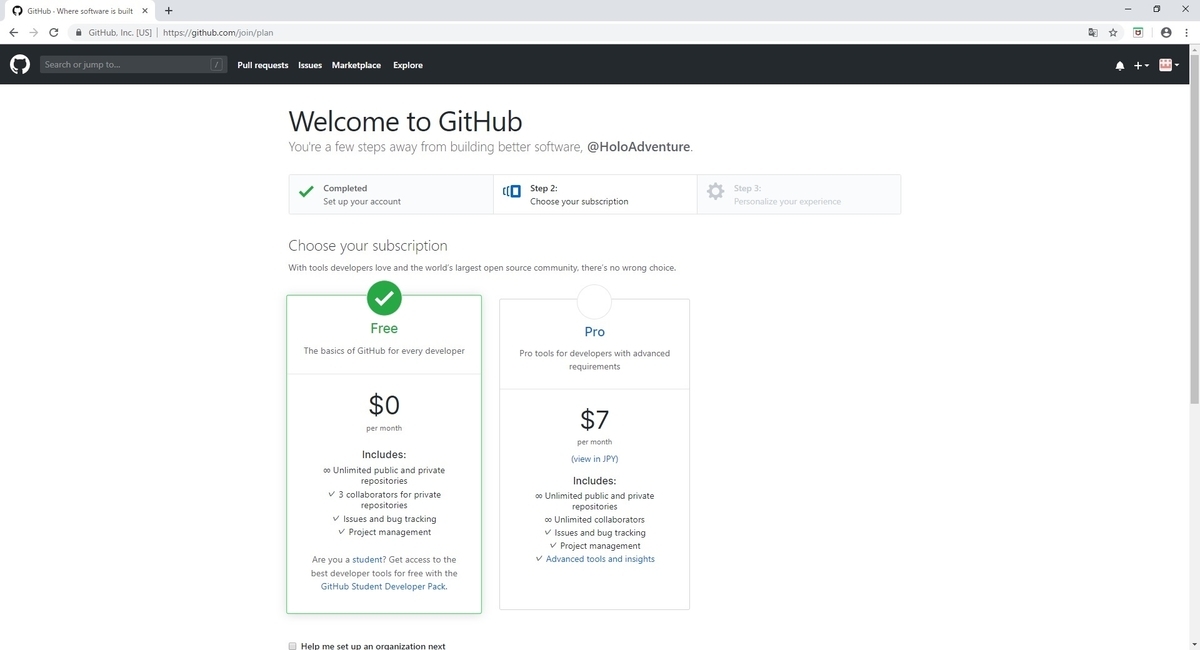
Task: Open the translate page icon
Action: [x=1092, y=32]
